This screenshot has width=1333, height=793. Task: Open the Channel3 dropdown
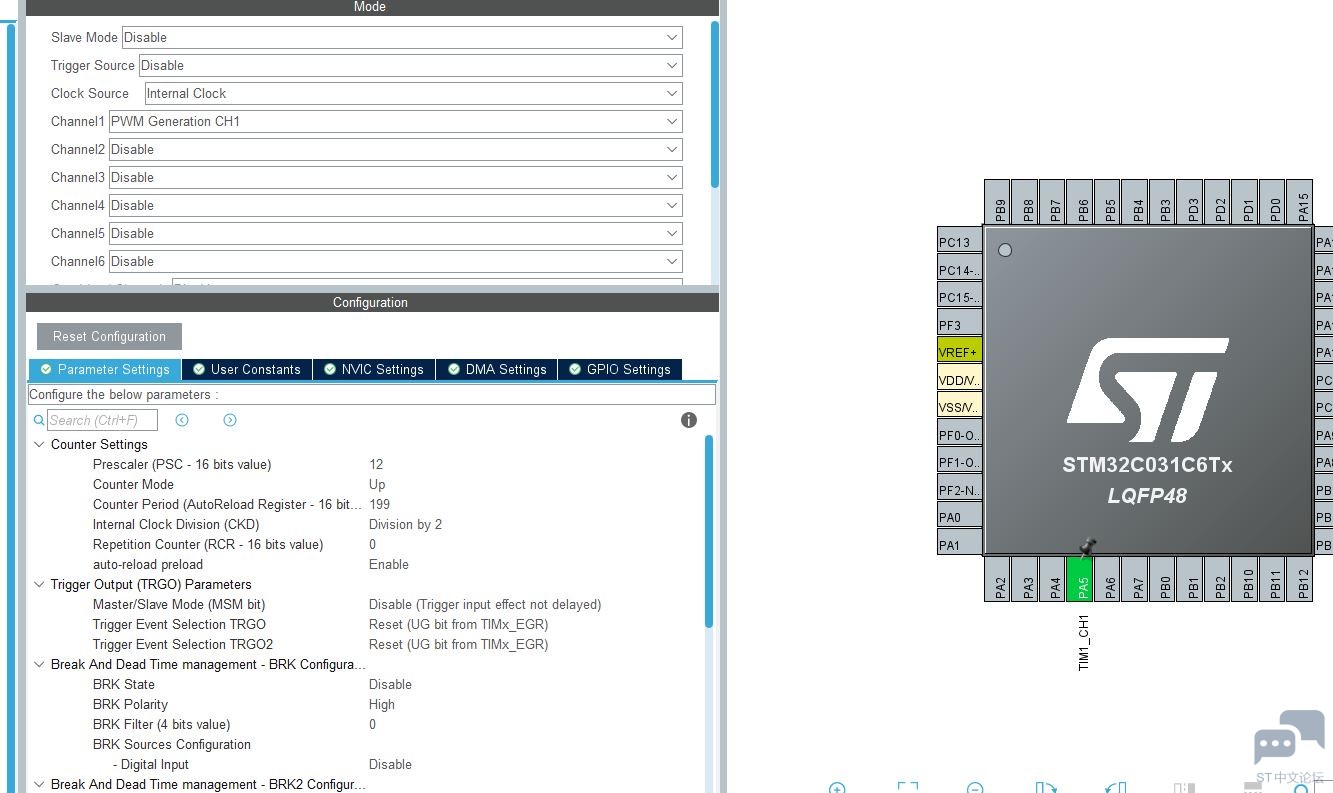click(x=395, y=177)
